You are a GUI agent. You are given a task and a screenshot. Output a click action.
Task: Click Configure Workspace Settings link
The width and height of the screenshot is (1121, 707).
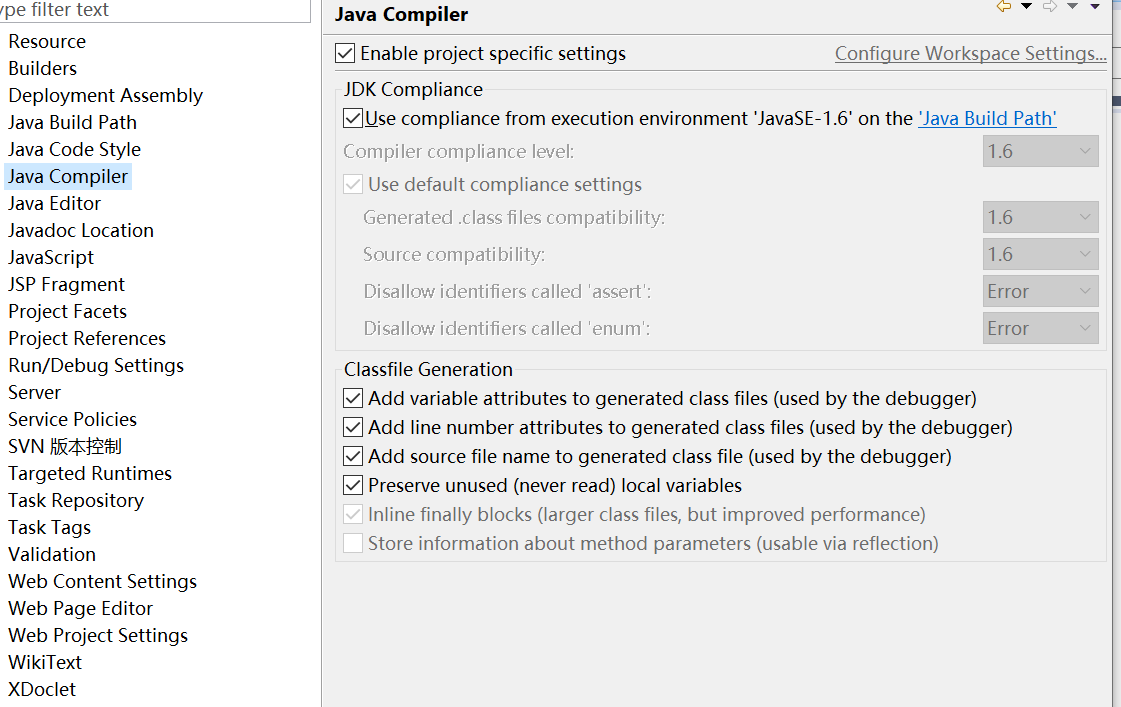coord(969,53)
